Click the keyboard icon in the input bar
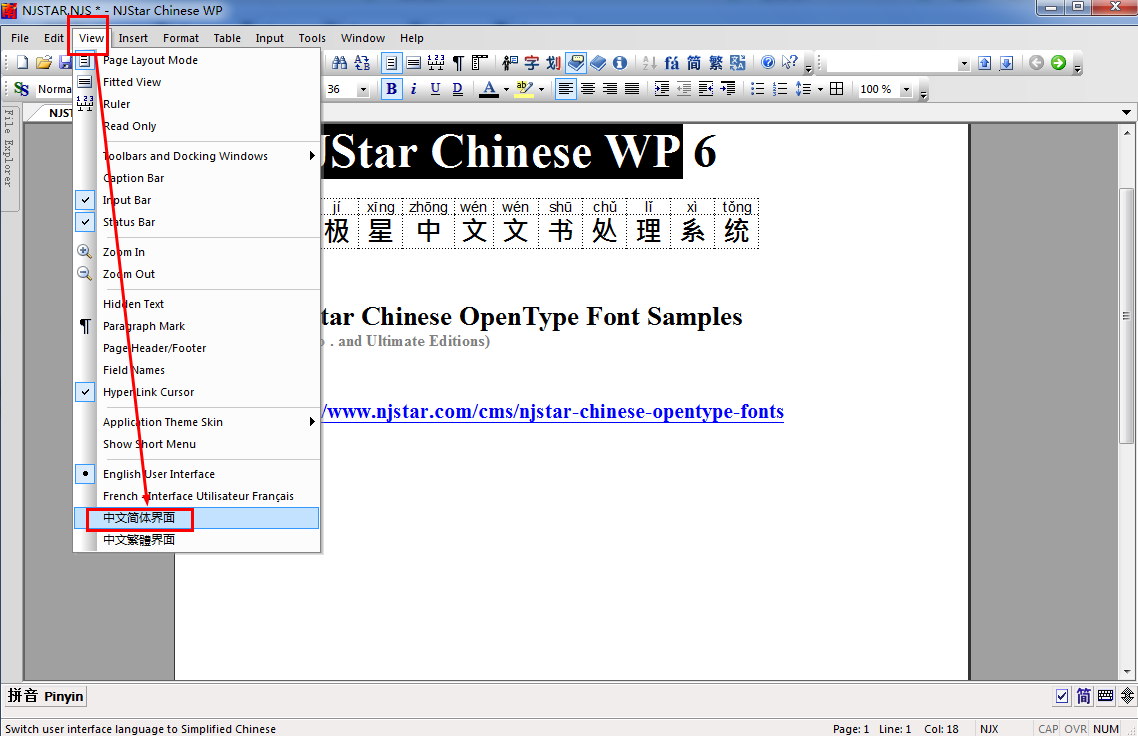 click(x=1105, y=696)
